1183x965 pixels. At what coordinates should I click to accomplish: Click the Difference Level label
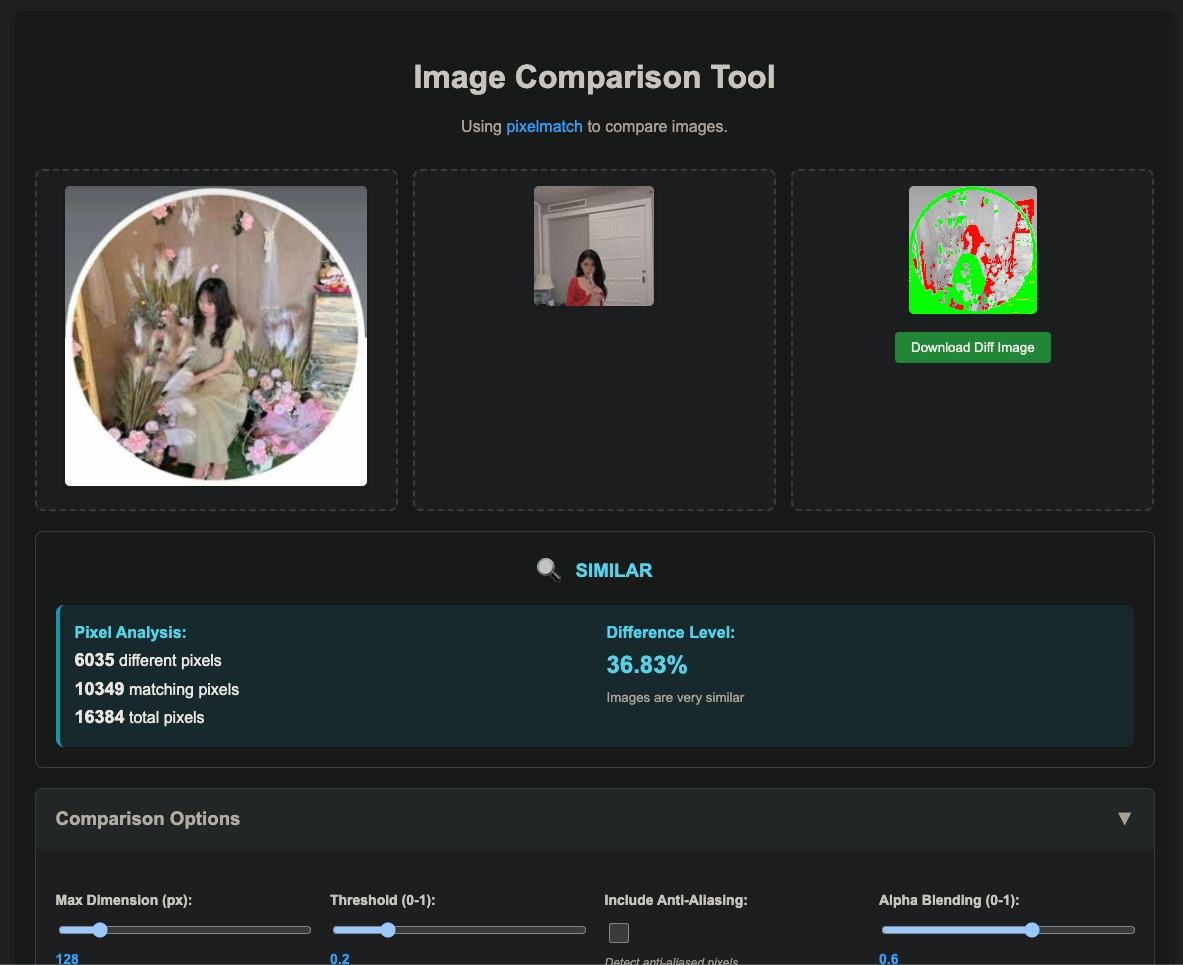tap(671, 632)
